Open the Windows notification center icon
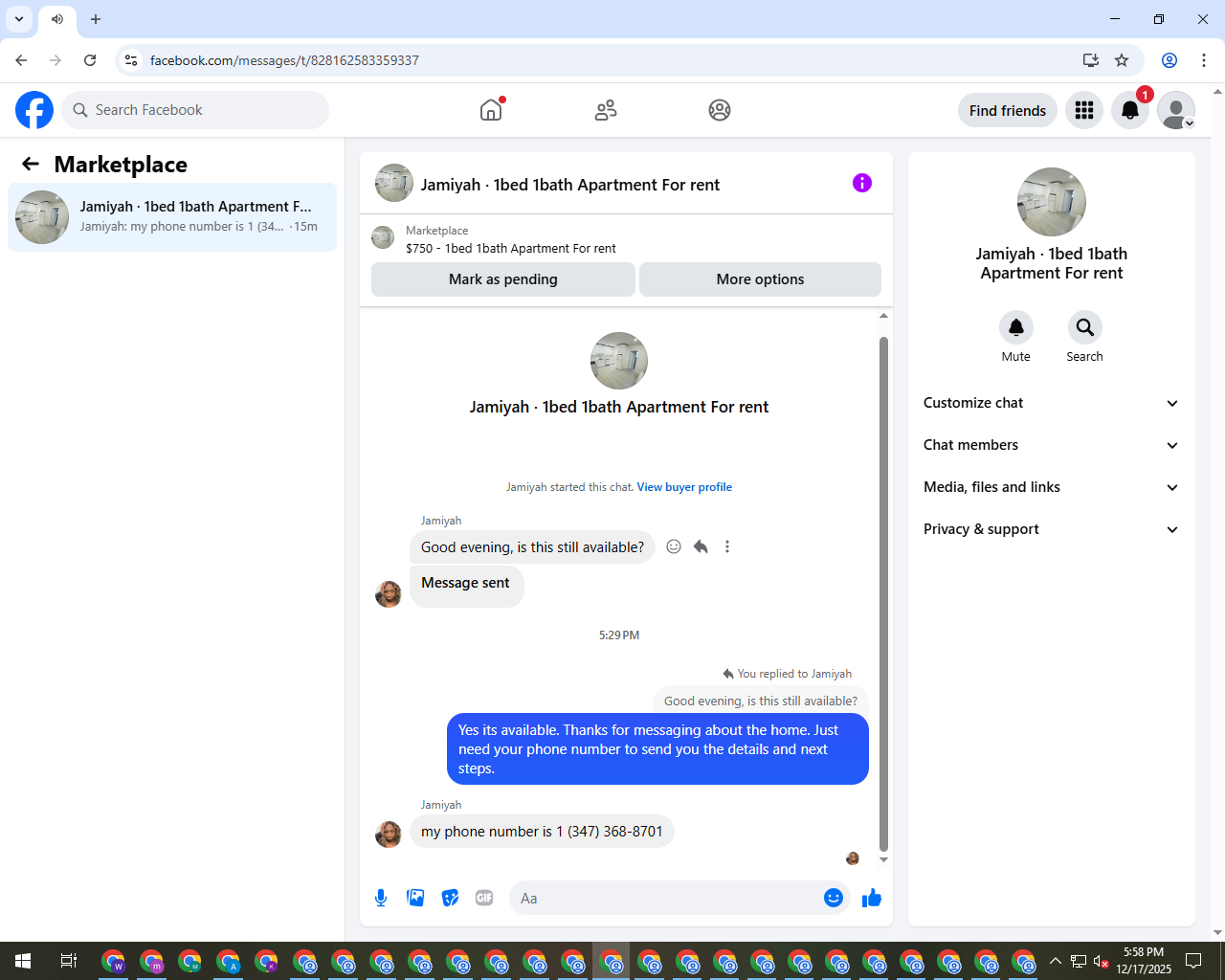1225x980 pixels. (1193, 961)
